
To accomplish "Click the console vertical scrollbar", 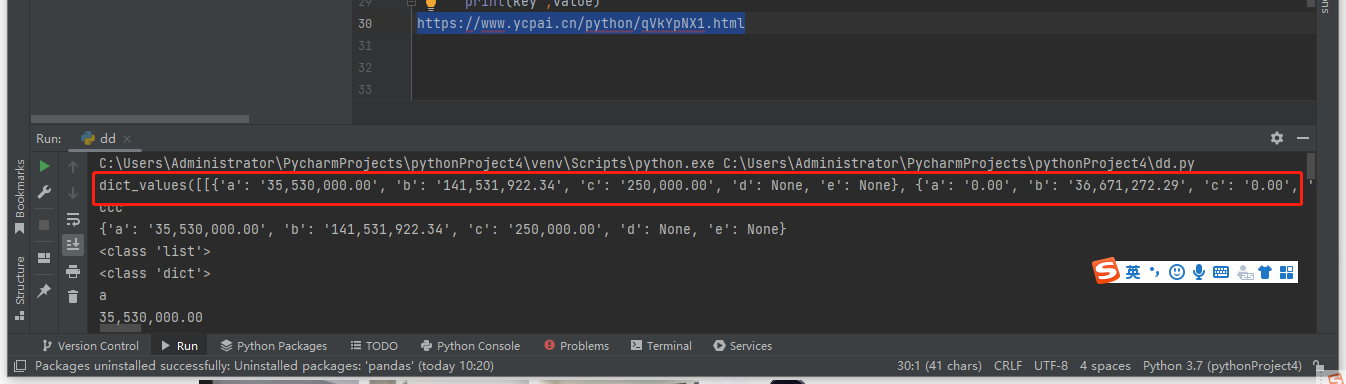I will (x=1311, y=165).
